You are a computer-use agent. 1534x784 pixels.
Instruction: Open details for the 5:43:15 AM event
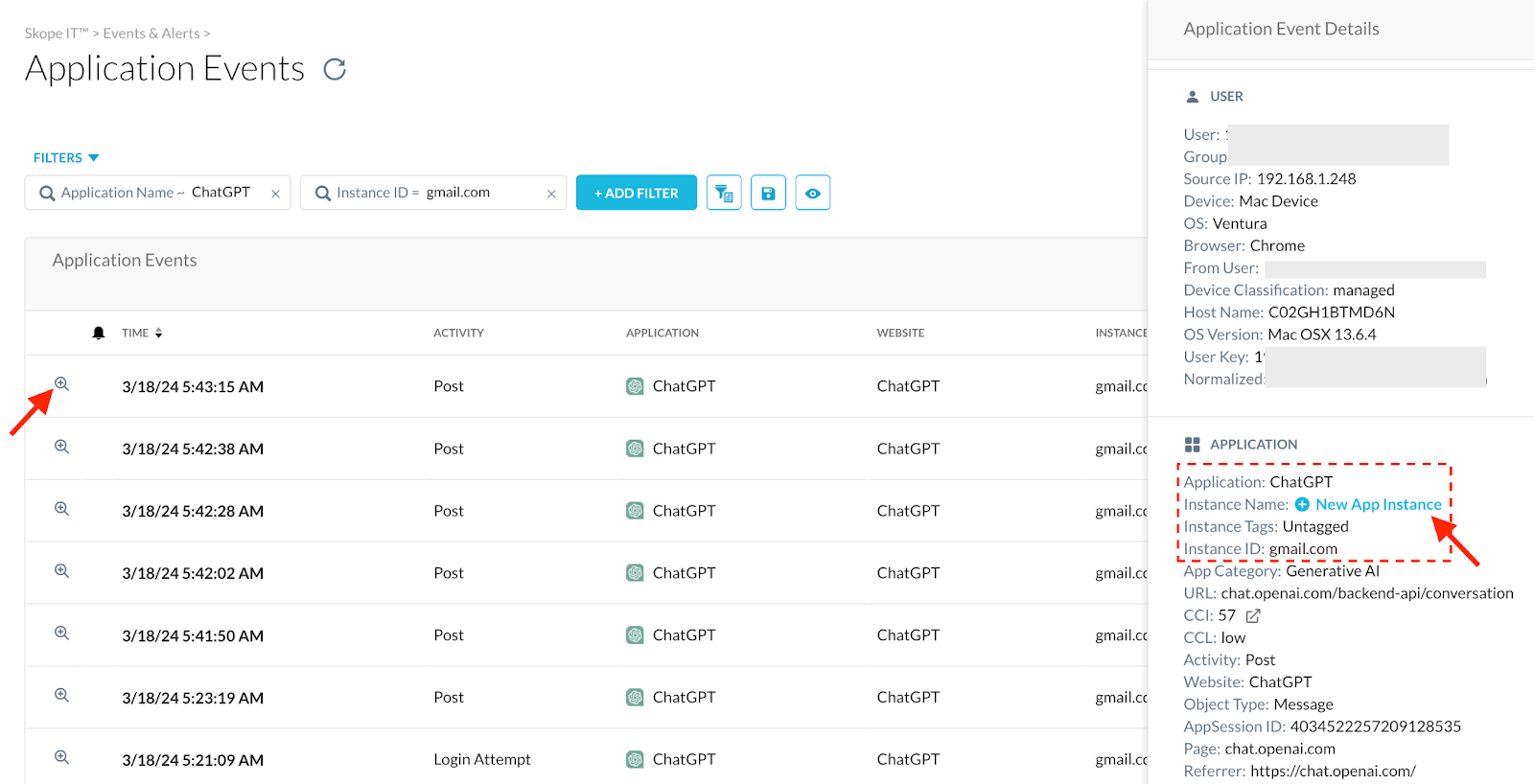pyautogui.click(x=61, y=383)
